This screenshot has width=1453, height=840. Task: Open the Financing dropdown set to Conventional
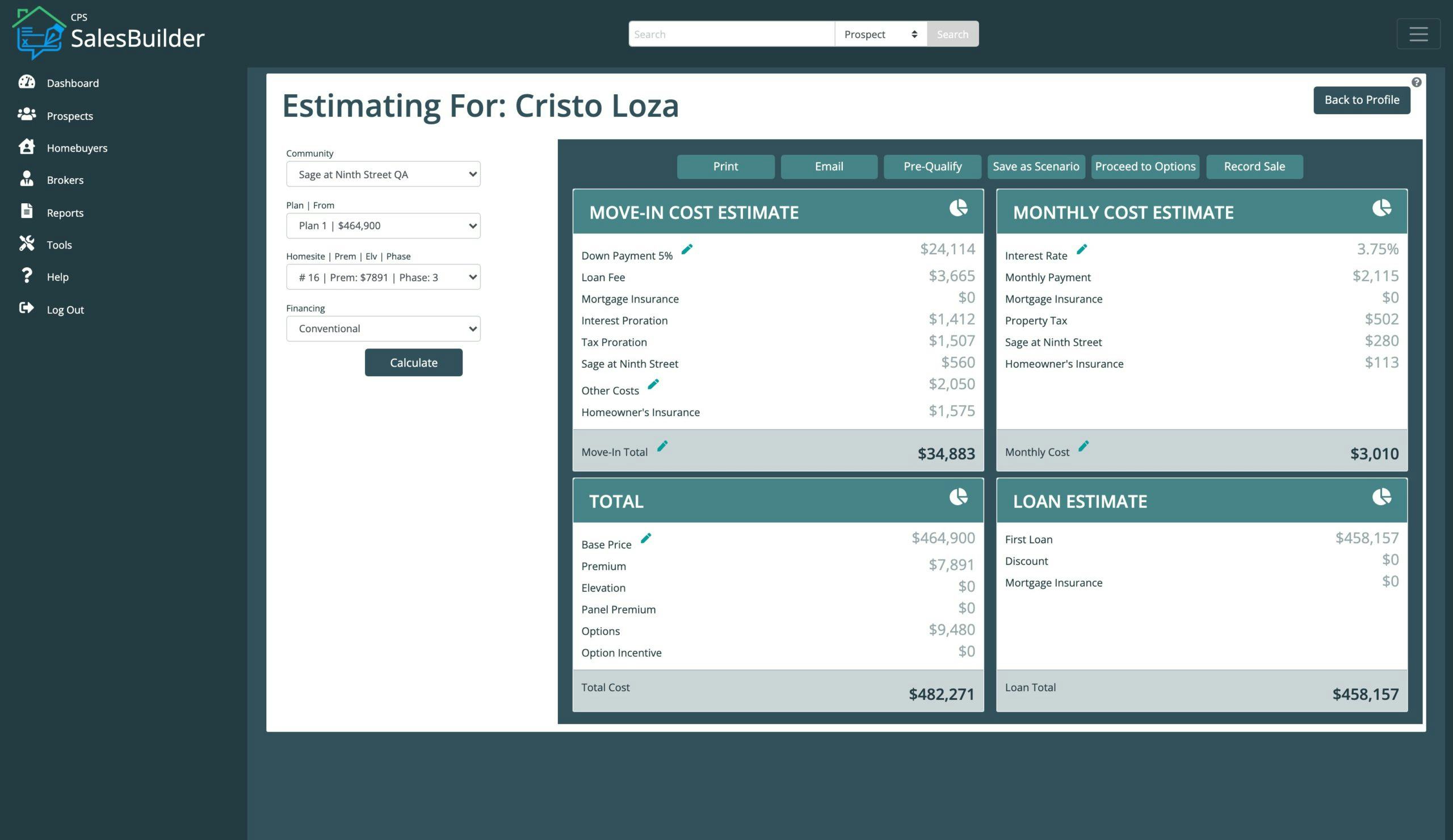pos(383,328)
